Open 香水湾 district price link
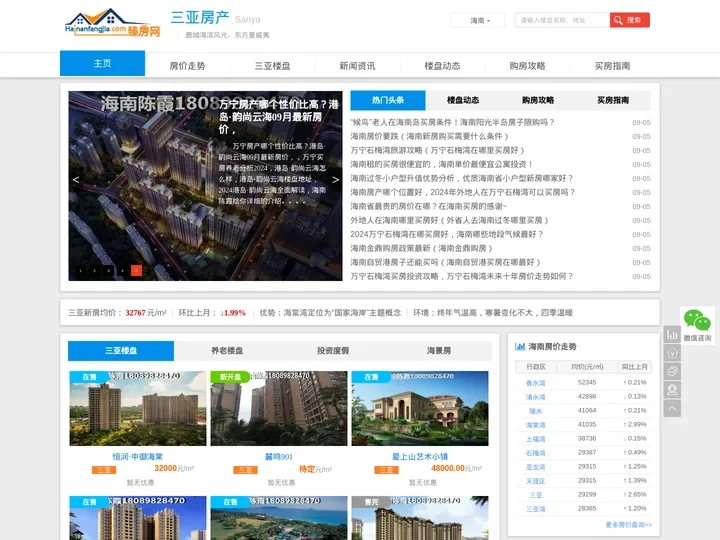 point(535,383)
